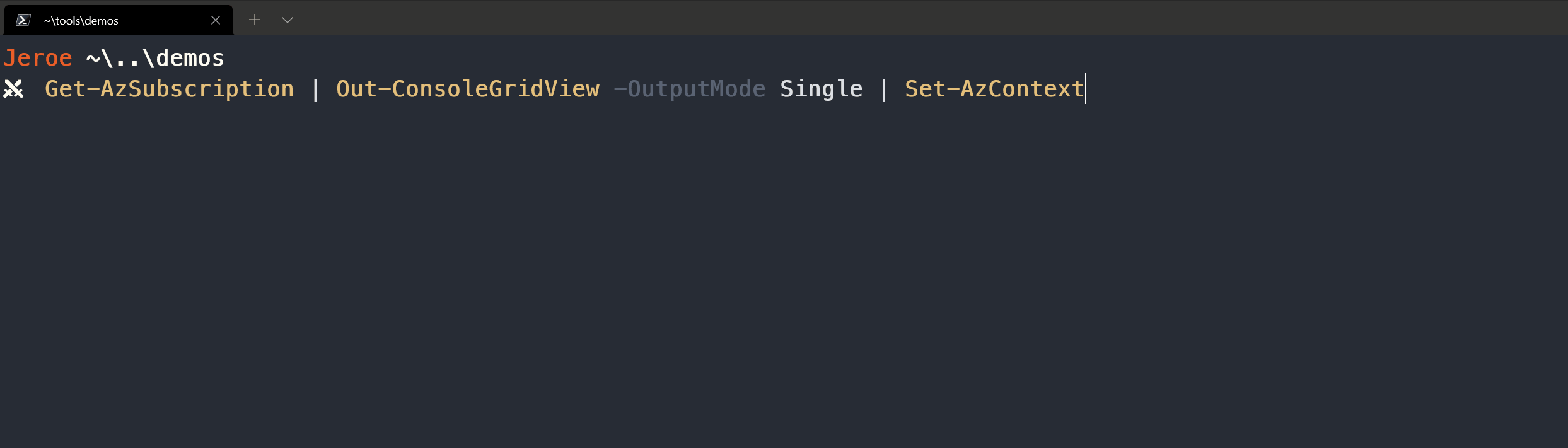The width and height of the screenshot is (1568, 448).
Task: Click the Jeroe prompt segment
Action: (38, 57)
